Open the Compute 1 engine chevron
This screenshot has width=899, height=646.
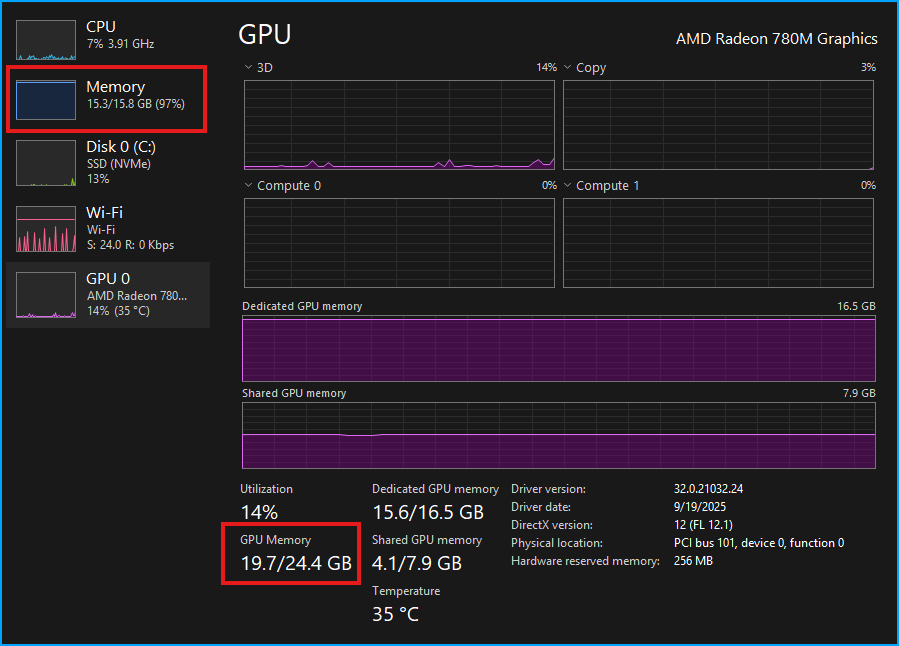pyautogui.click(x=565, y=185)
